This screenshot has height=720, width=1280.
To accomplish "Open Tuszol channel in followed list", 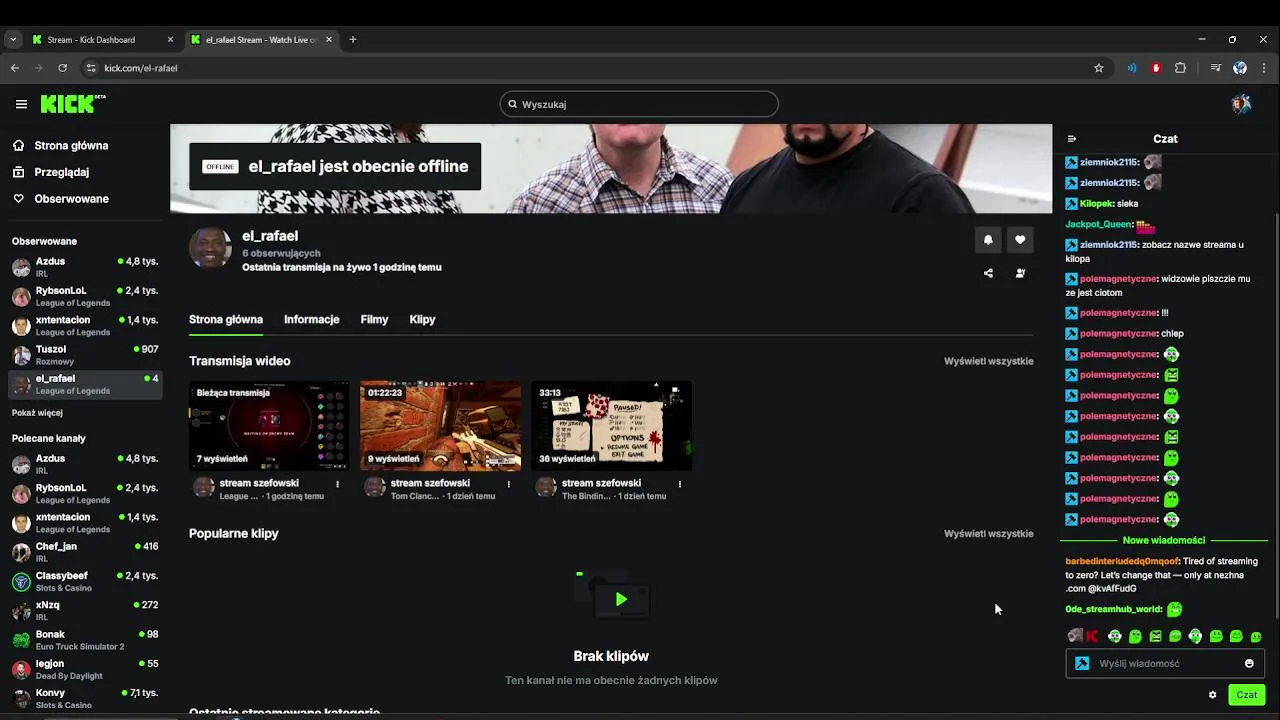I will pos(85,355).
